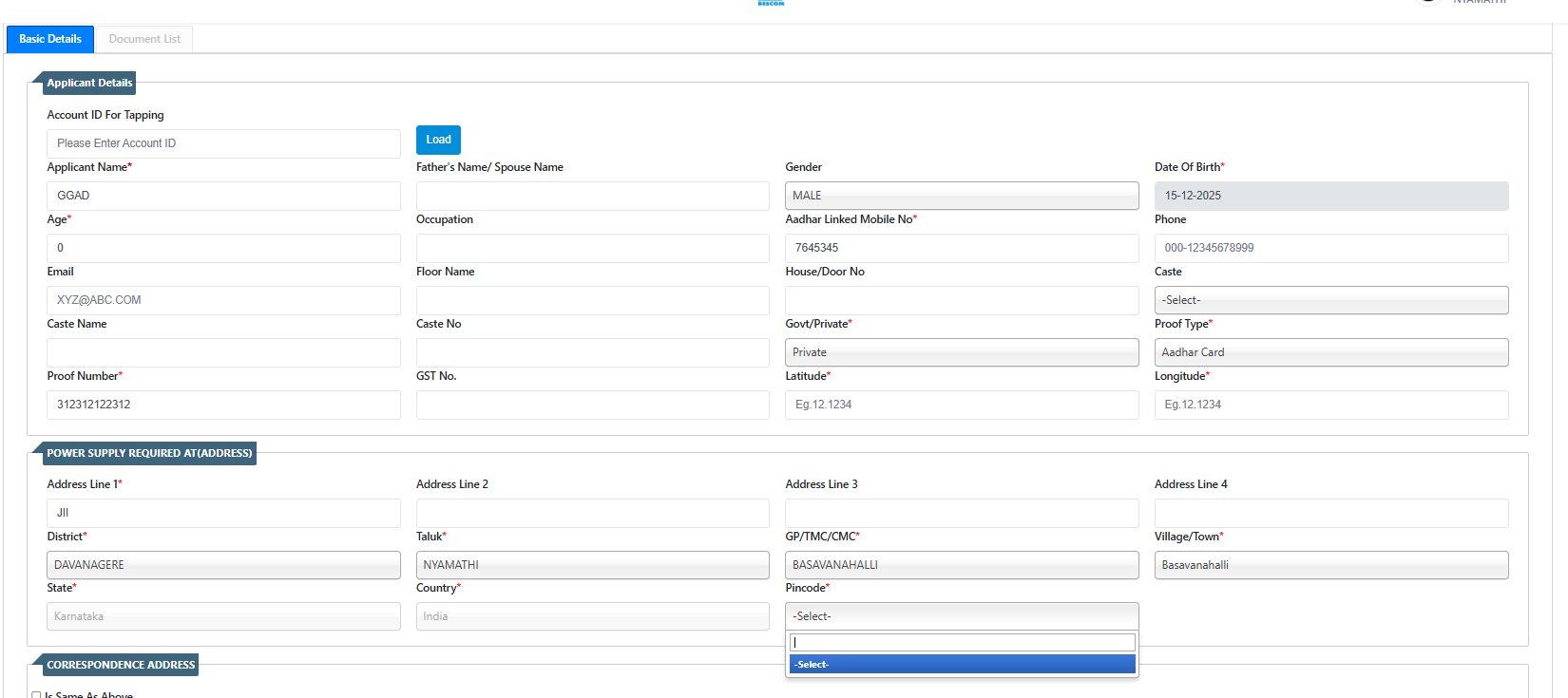1568x698 pixels.
Task: Click the BESCOM logo at the top
Action: pos(771,3)
